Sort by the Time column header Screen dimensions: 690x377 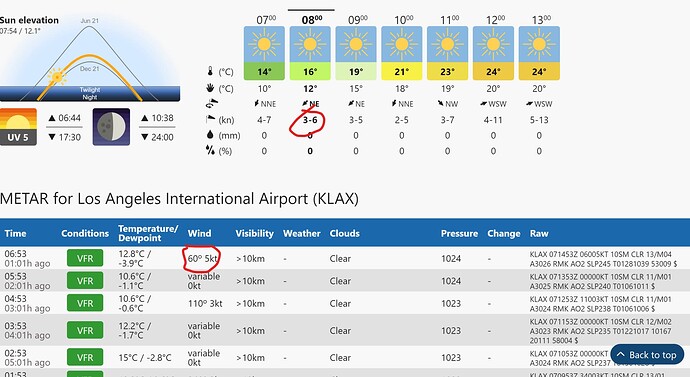pos(15,233)
